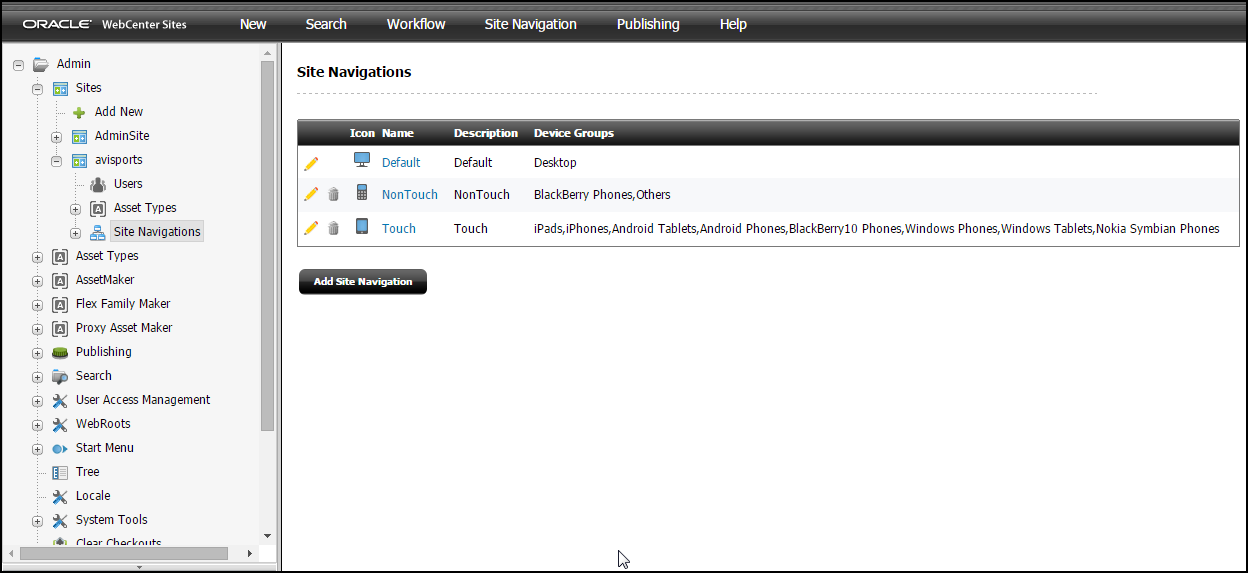Click the AdminSite site icon
Screen dimensions: 1248x573
79,136
